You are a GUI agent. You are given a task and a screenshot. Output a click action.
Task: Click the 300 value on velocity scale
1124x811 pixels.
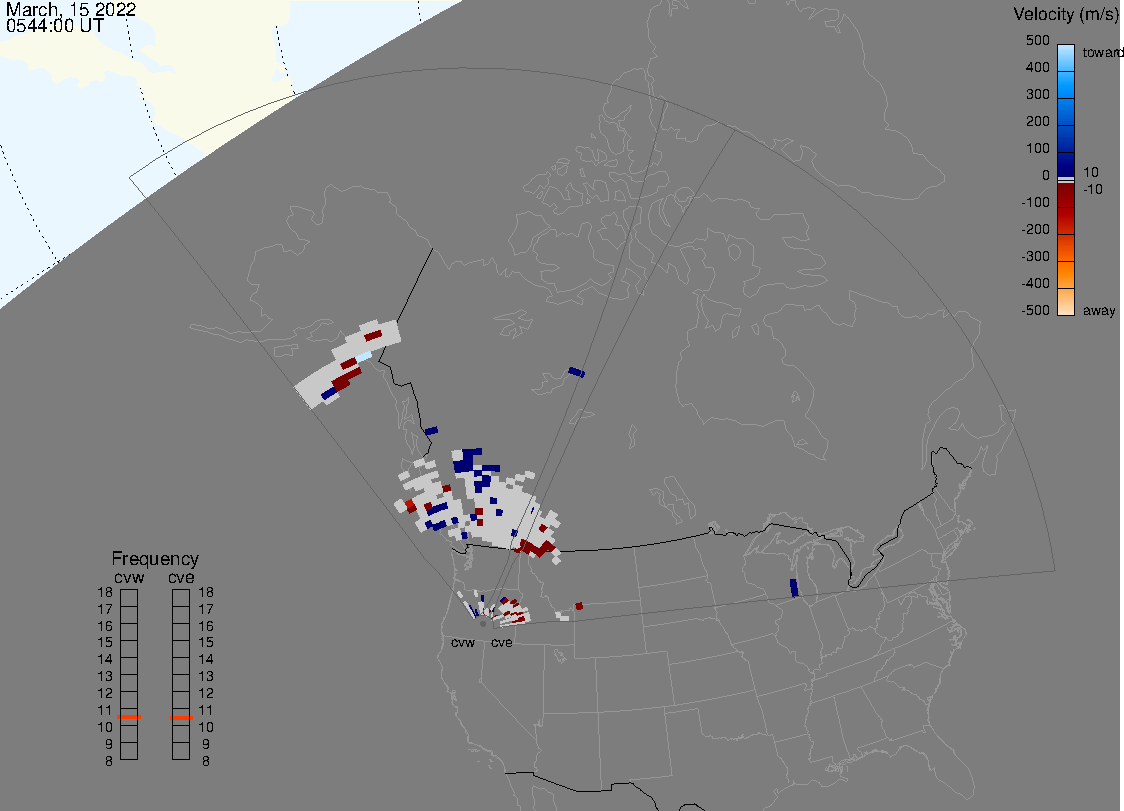point(1037,95)
